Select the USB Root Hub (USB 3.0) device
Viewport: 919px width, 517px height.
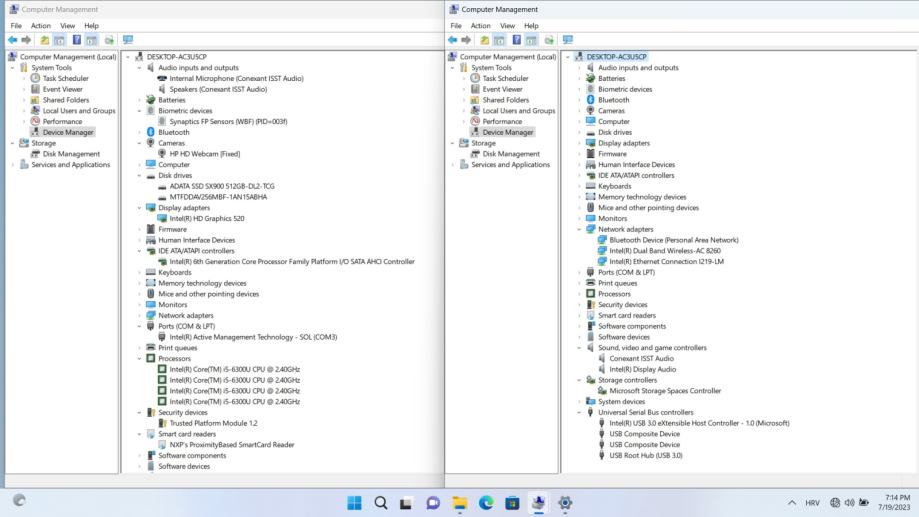[645, 455]
